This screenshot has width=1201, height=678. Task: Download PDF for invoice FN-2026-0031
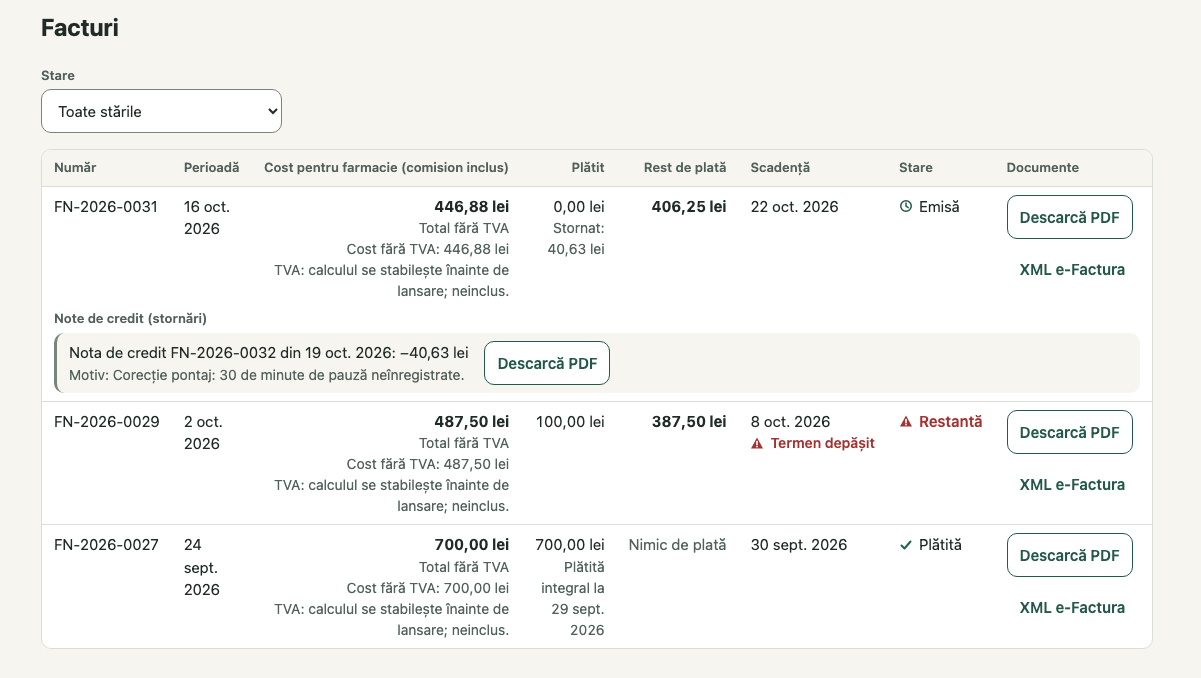coord(1069,217)
